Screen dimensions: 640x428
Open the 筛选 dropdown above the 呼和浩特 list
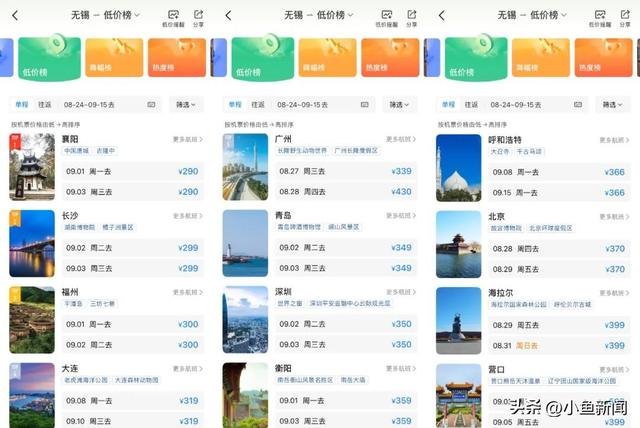[613, 104]
